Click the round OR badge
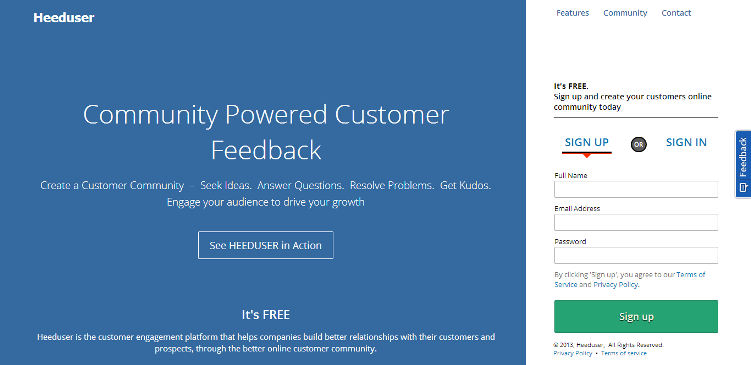The width and height of the screenshot is (751, 365). [x=638, y=144]
